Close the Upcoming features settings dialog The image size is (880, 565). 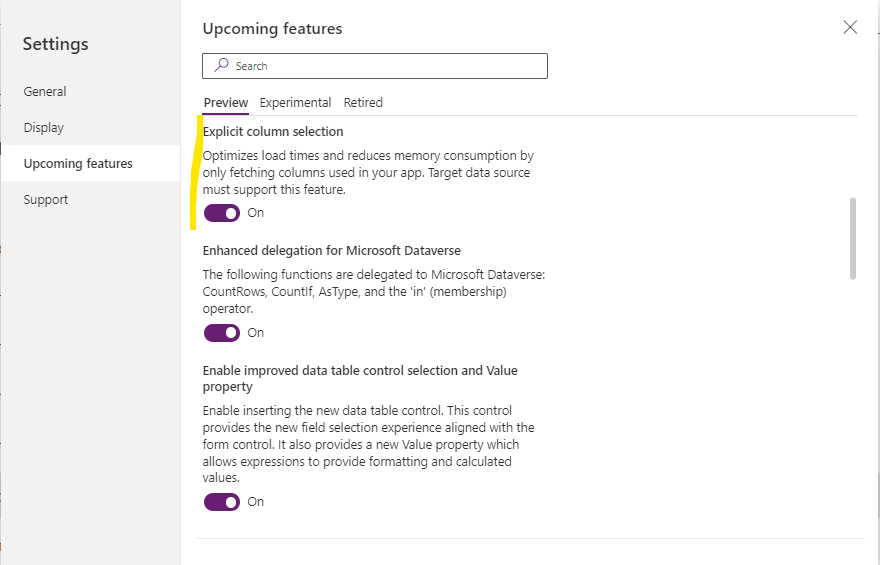click(x=850, y=27)
